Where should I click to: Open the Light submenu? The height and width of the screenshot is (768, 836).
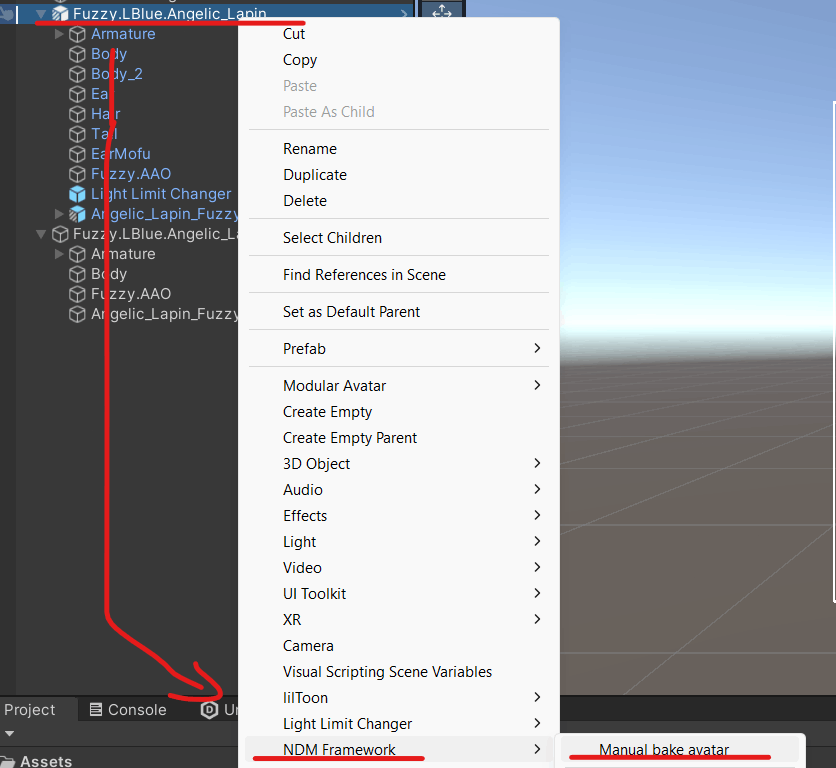pos(399,542)
